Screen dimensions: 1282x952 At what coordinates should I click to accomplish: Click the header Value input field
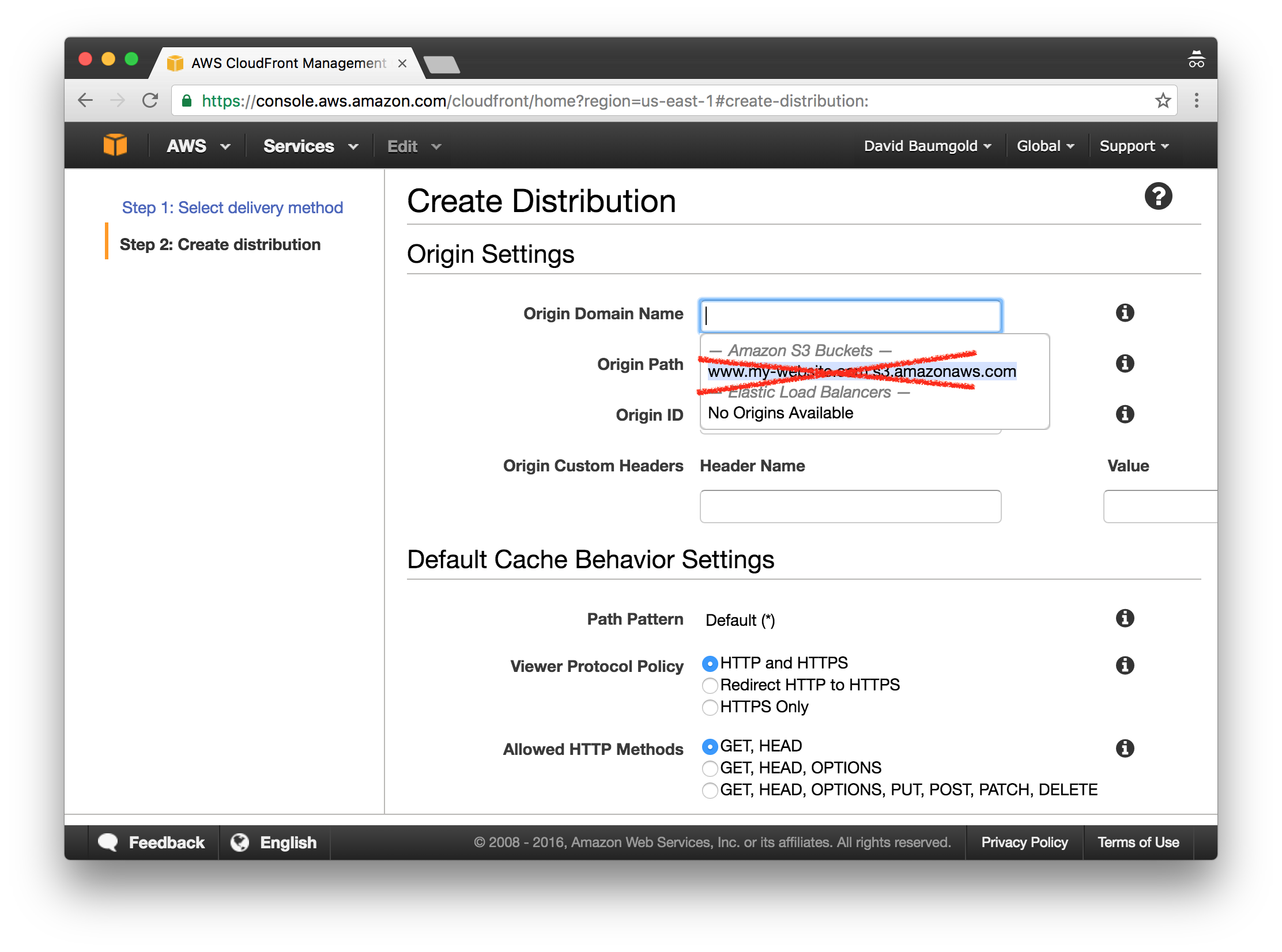(x=1160, y=507)
